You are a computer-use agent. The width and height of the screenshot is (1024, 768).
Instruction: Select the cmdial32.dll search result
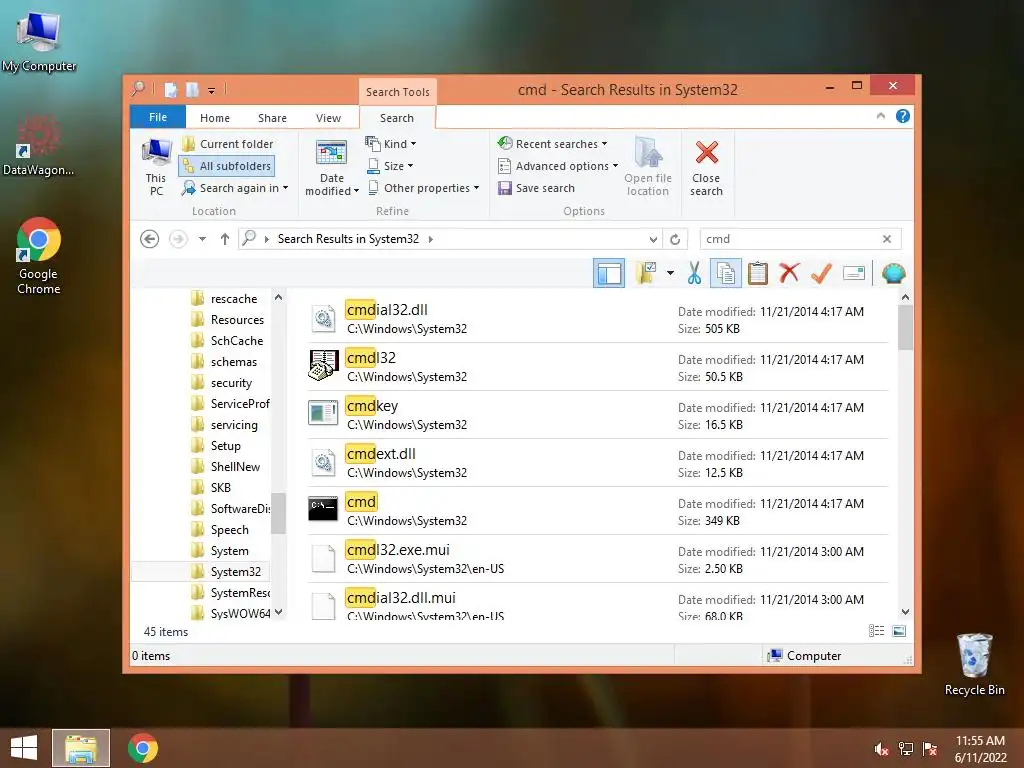coord(598,319)
